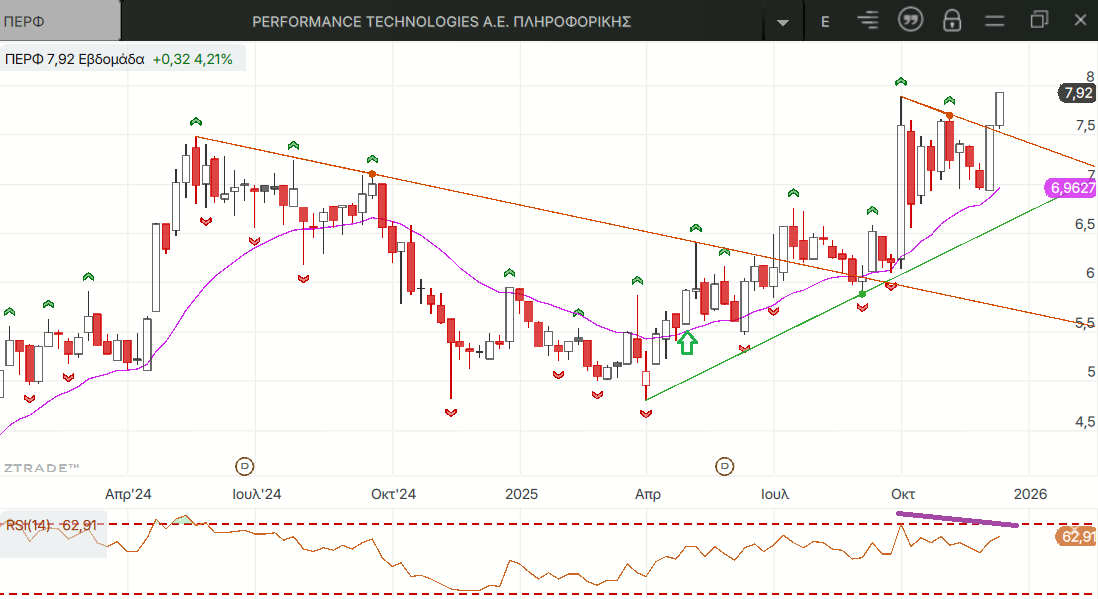Viewport: 1098px width, 599px height.
Task: Click the green chevron above October peak
Action: coord(901,81)
